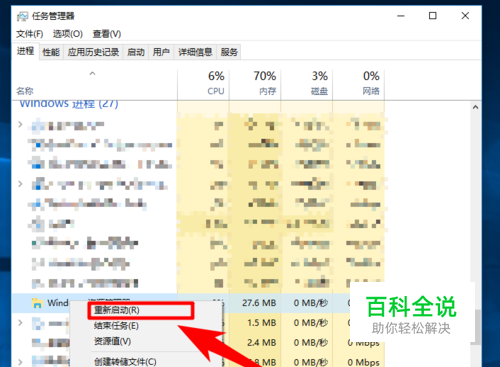
Task: Open the 文件(F) menu
Action: [30, 34]
